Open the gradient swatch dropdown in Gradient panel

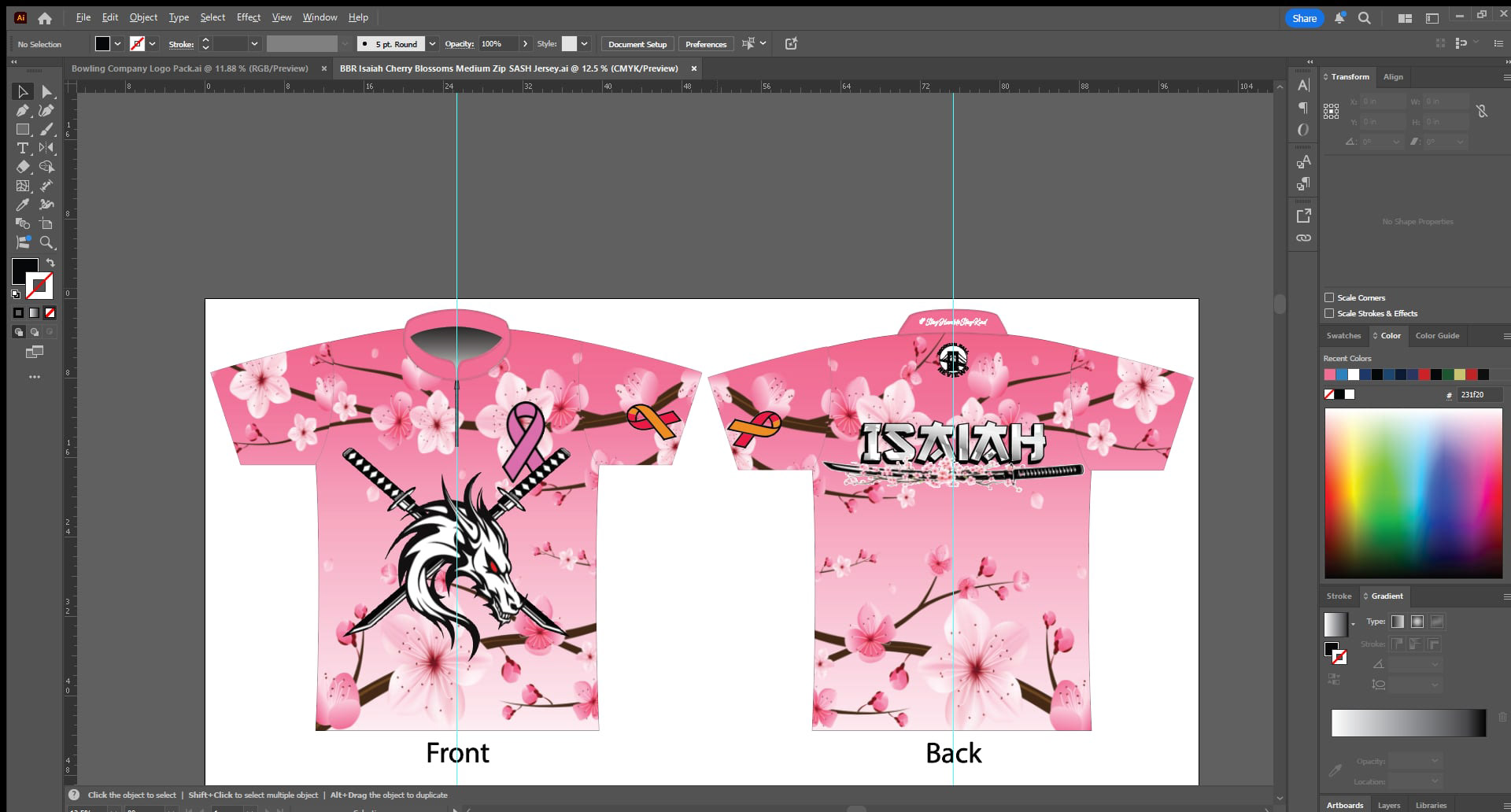coord(1353,625)
